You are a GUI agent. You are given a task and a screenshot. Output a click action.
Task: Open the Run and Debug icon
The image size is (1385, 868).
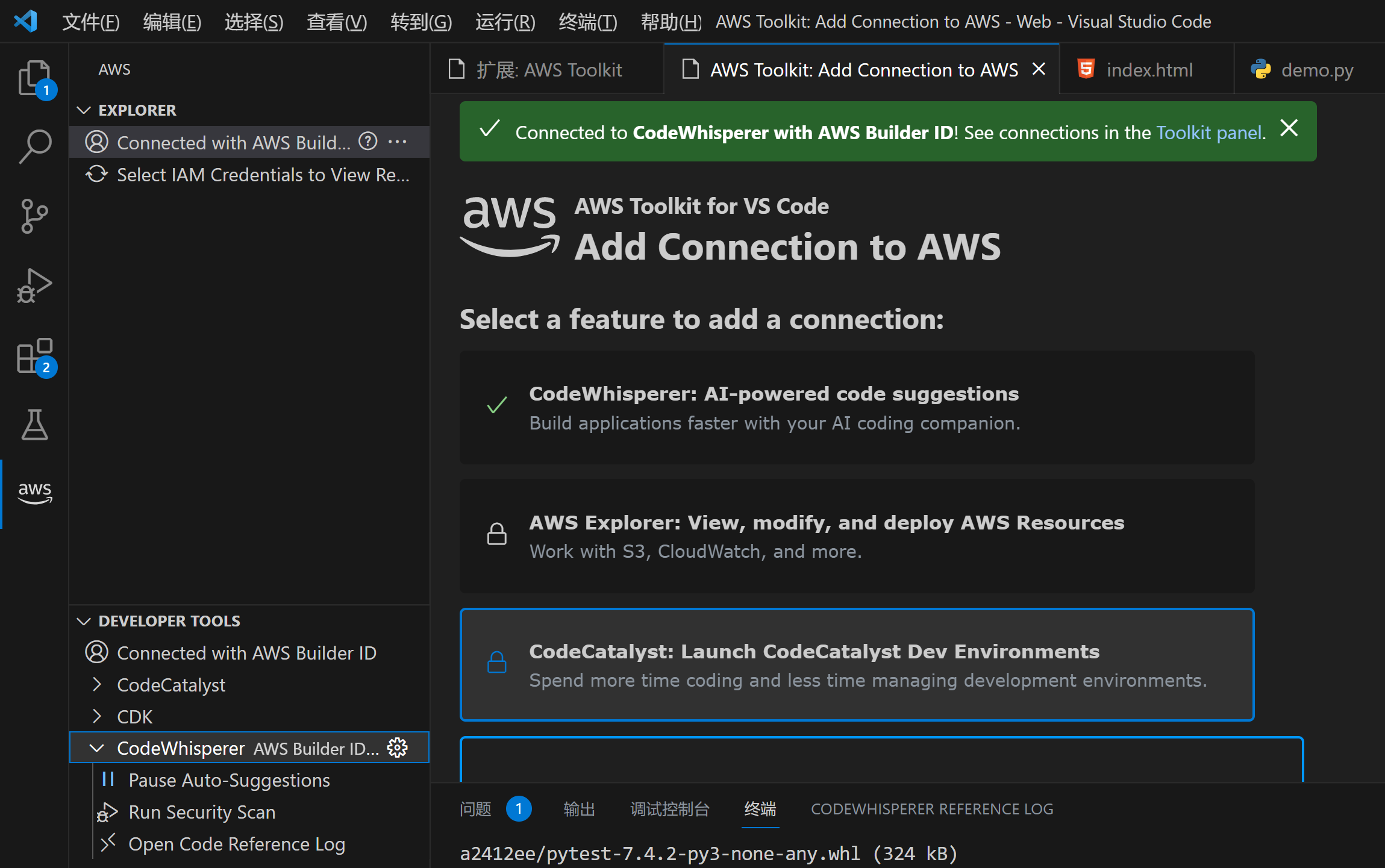34,286
